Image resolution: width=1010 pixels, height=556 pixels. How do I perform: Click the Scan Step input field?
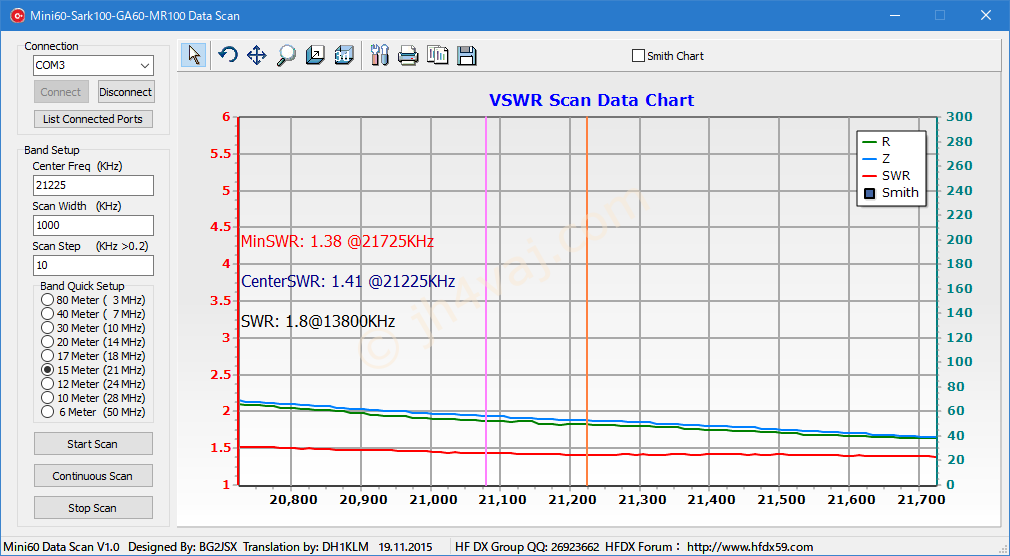93,265
